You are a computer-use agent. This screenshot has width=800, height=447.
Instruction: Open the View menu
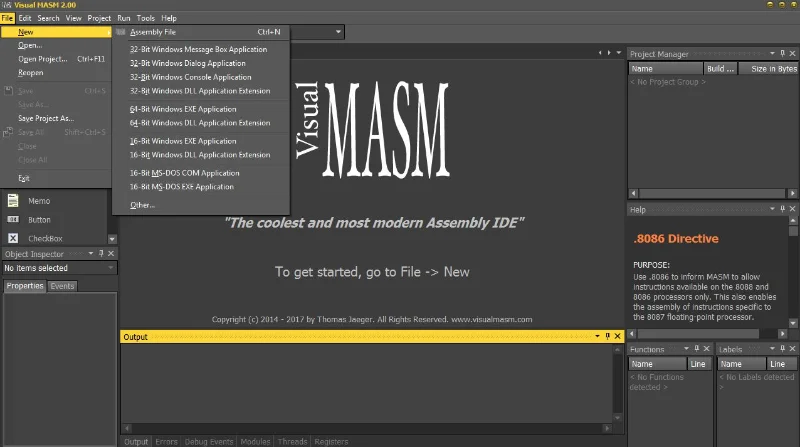[73, 18]
